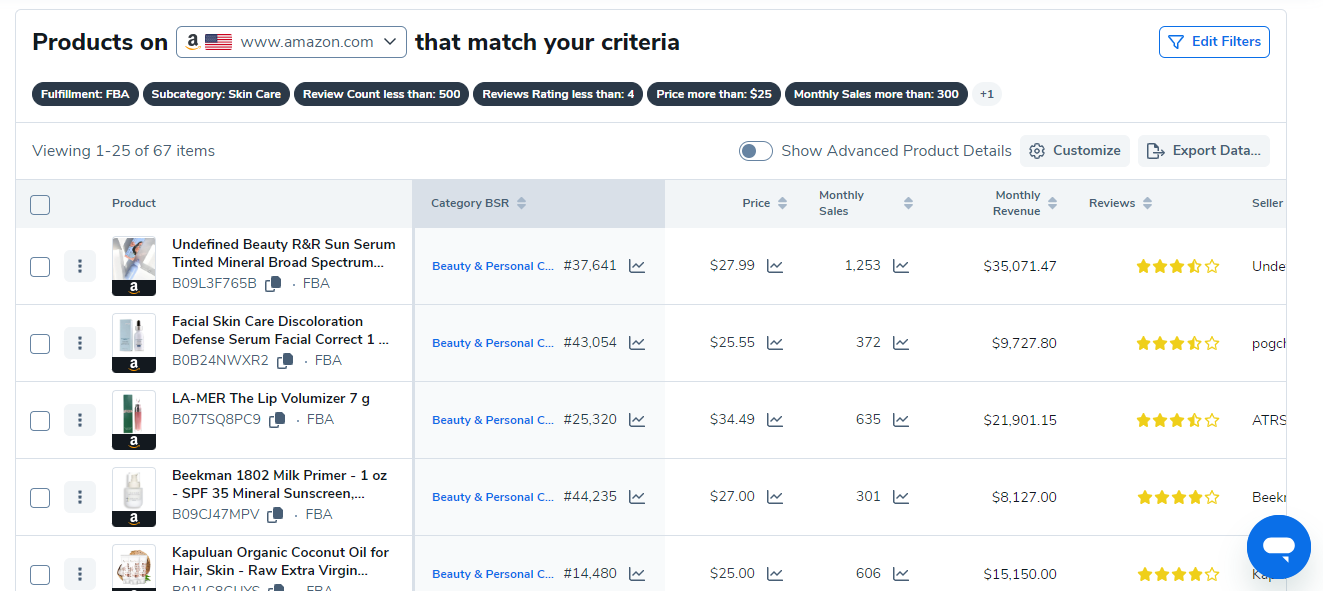Open three-dot menu for Beekman 1802 Milk Primer

pyautogui.click(x=80, y=497)
